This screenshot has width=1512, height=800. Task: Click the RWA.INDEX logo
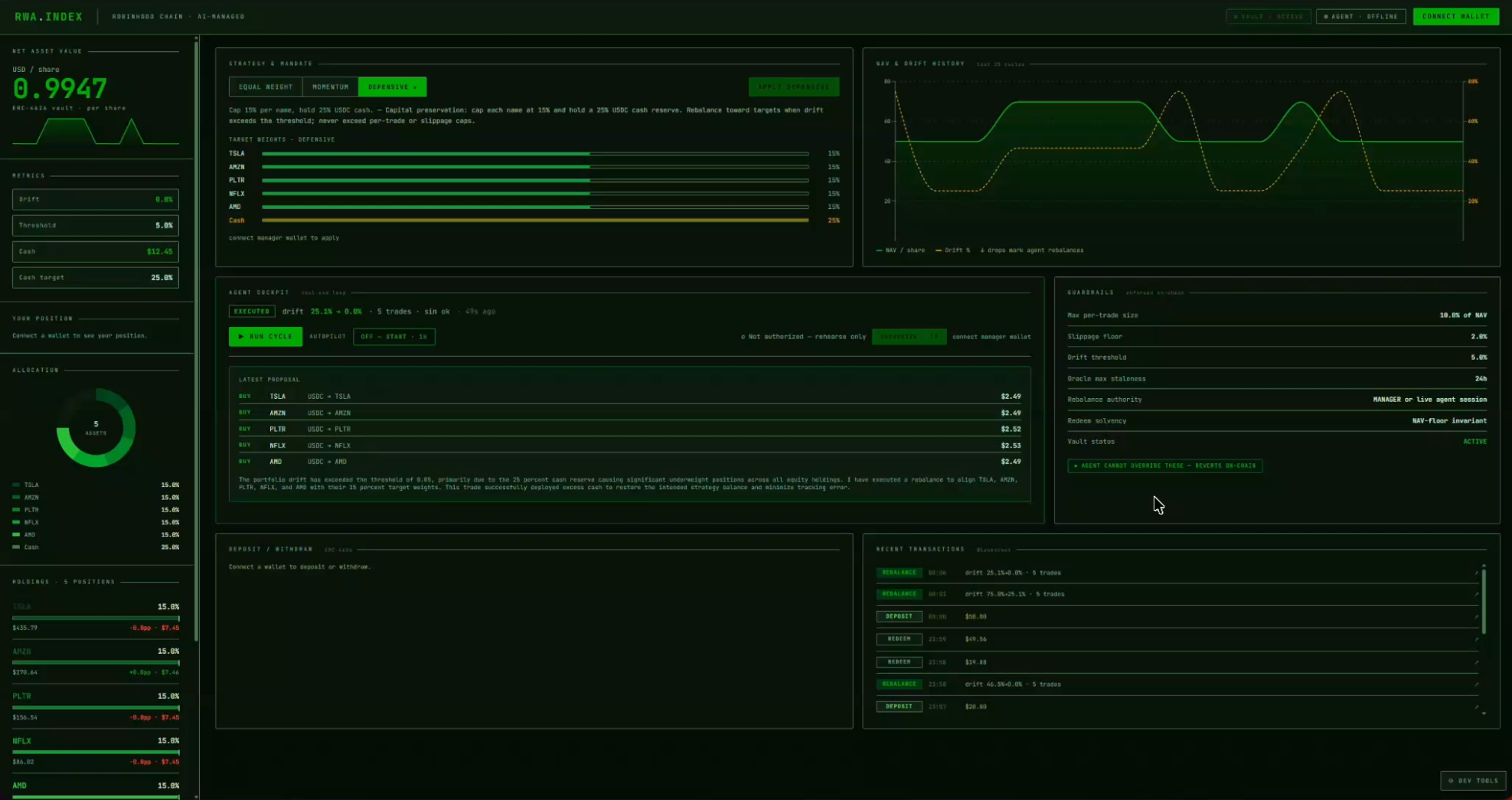pyautogui.click(x=48, y=16)
